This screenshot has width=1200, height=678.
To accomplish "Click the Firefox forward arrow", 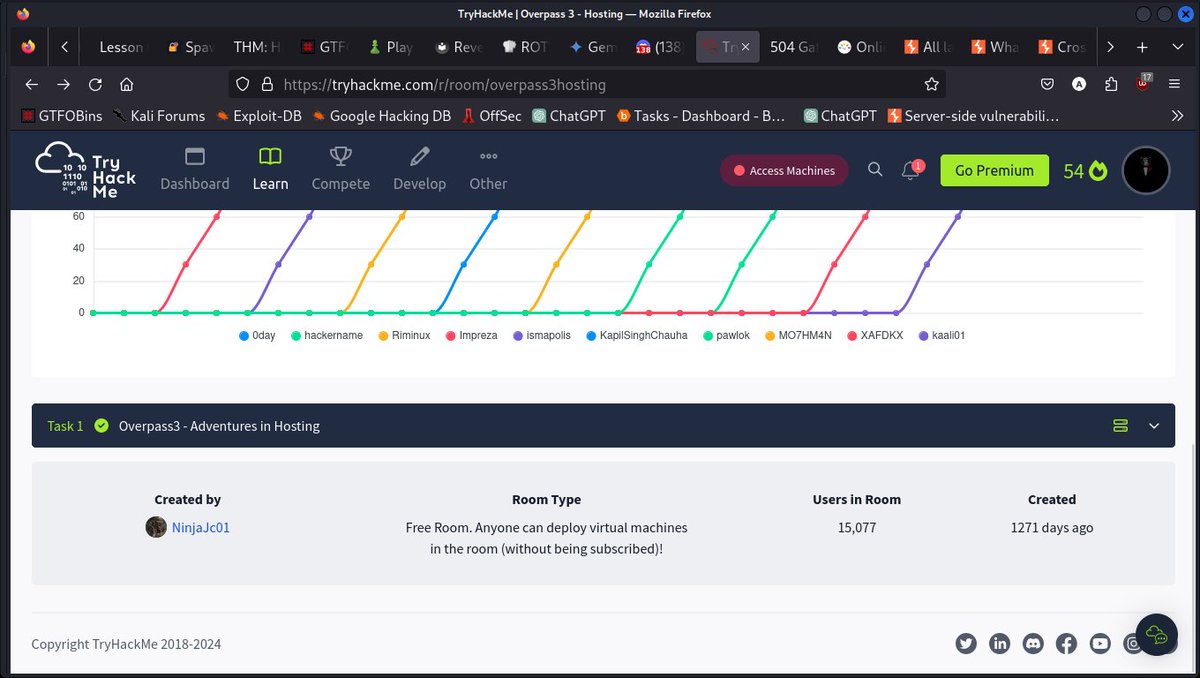I will click(63, 84).
